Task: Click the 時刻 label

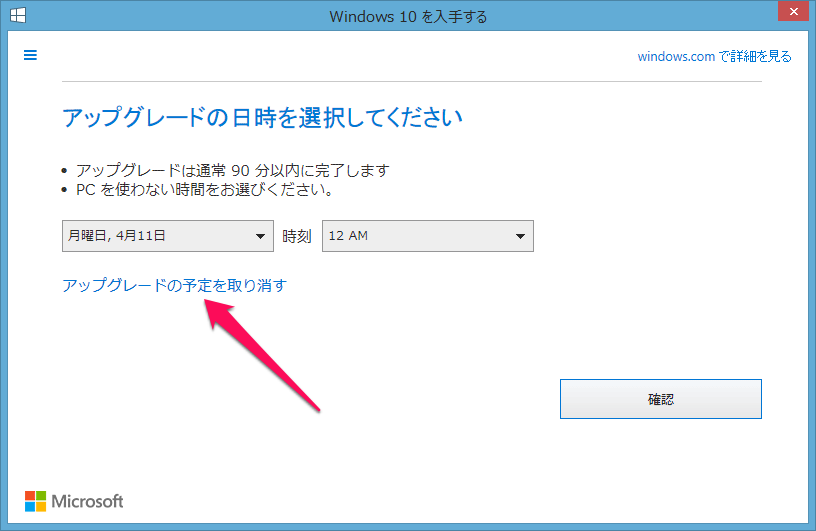Action: 297,236
